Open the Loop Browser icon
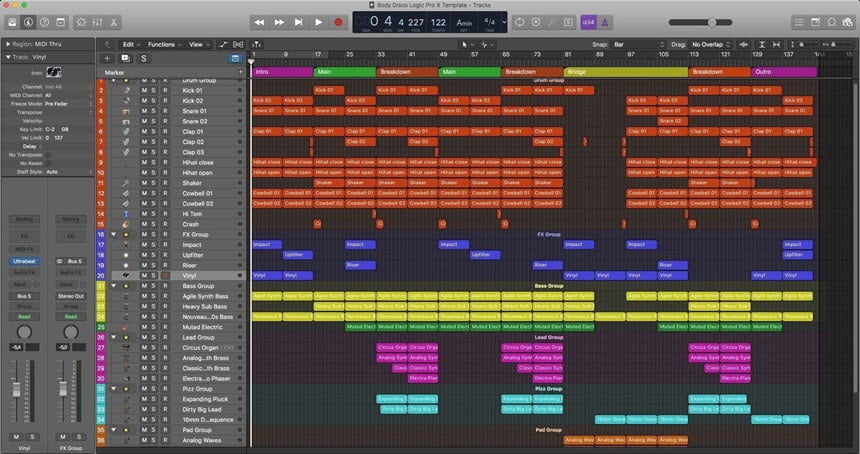Screen dimensions: 860x454 [831, 22]
